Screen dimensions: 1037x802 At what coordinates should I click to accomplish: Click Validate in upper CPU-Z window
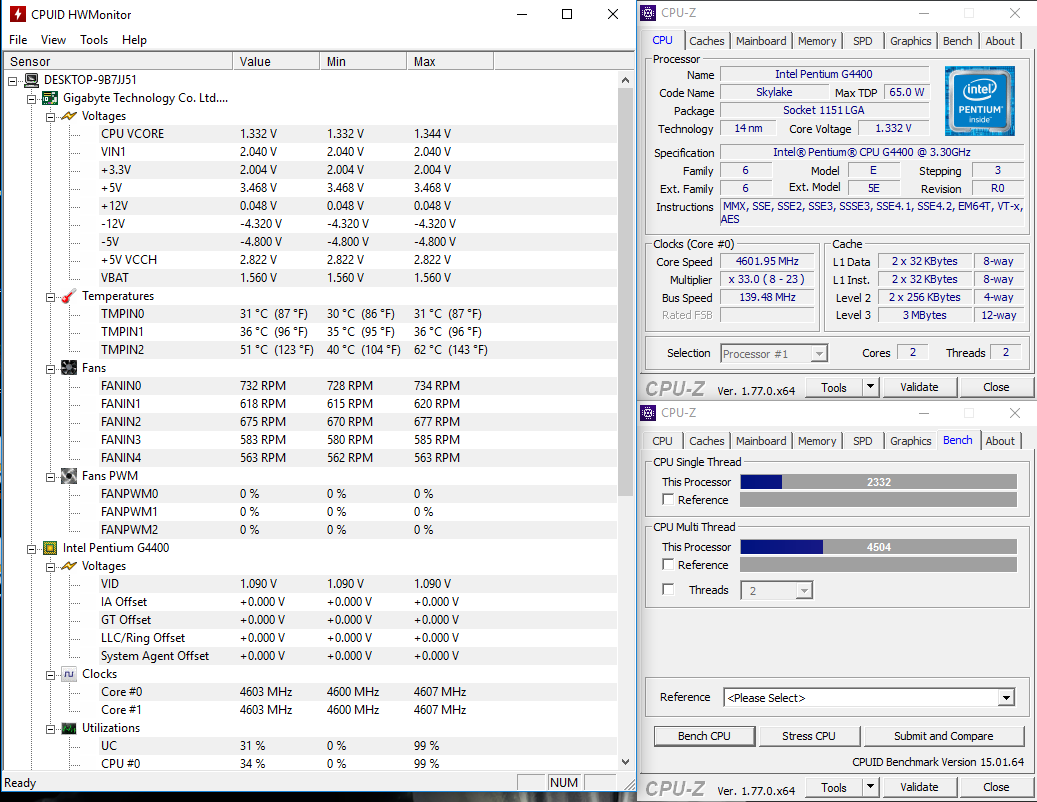coord(919,387)
